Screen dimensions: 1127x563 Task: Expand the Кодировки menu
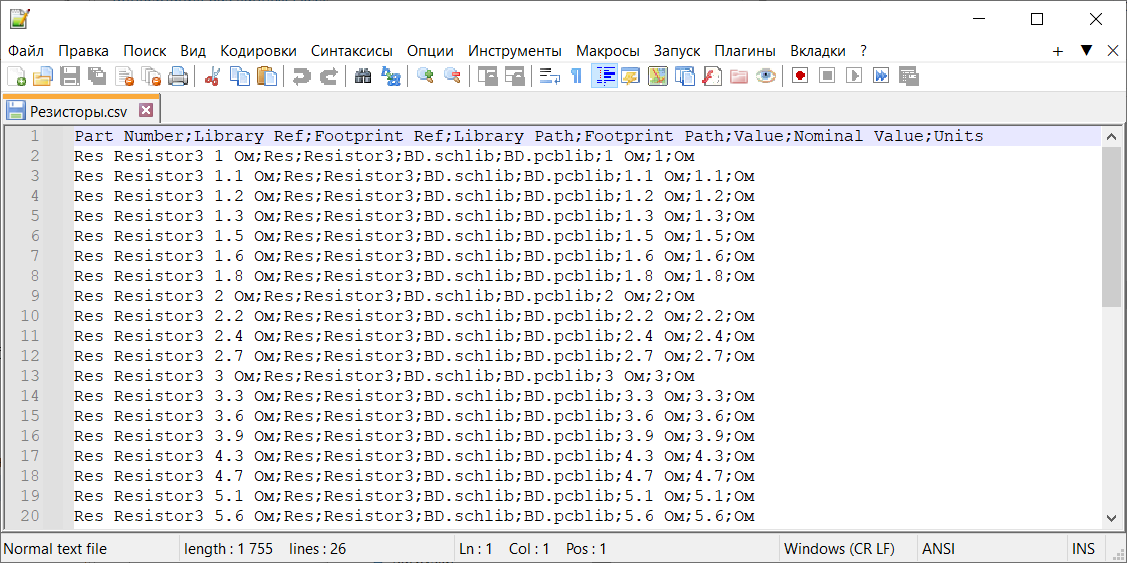(x=258, y=50)
